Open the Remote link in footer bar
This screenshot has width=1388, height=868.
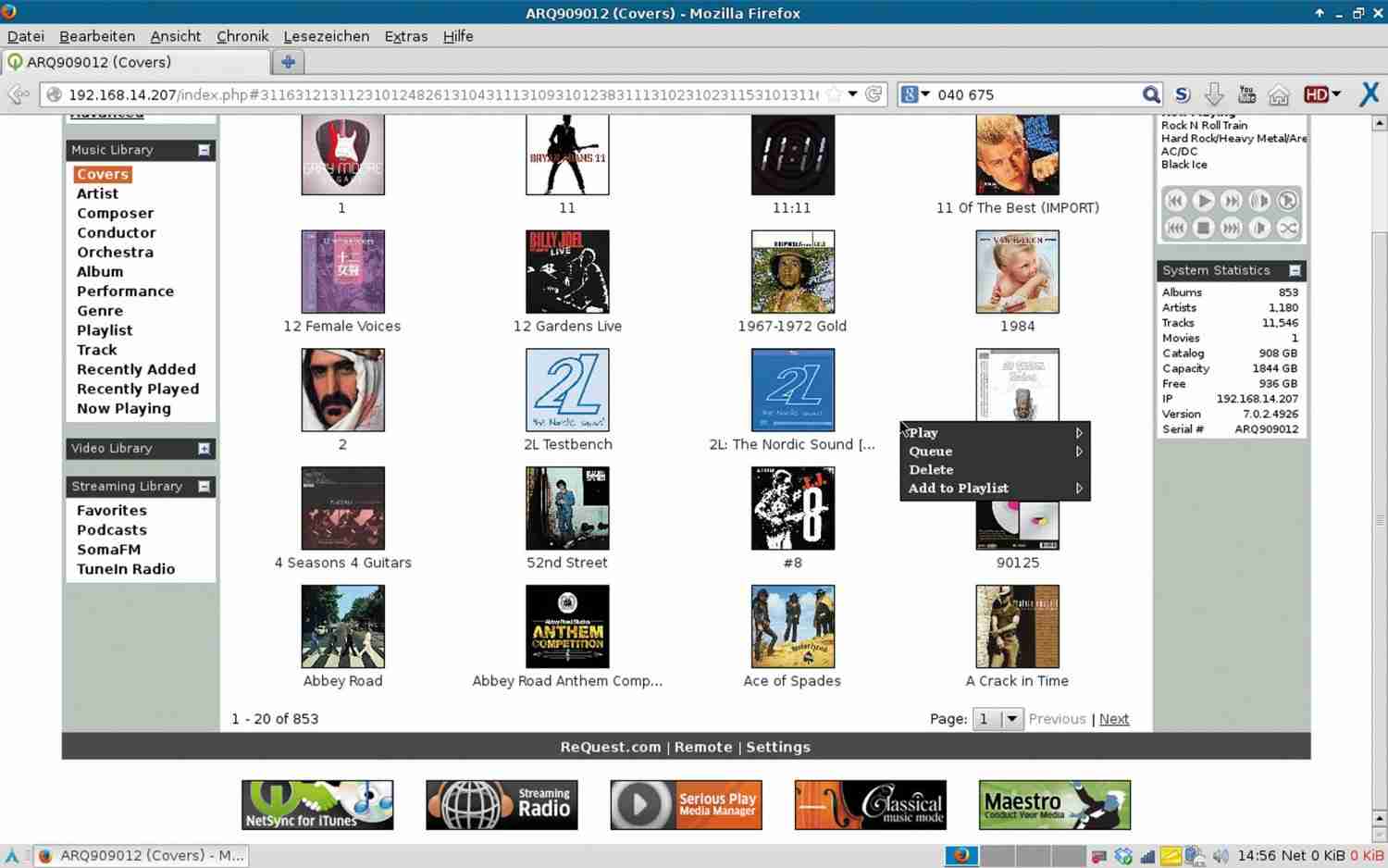702,747
